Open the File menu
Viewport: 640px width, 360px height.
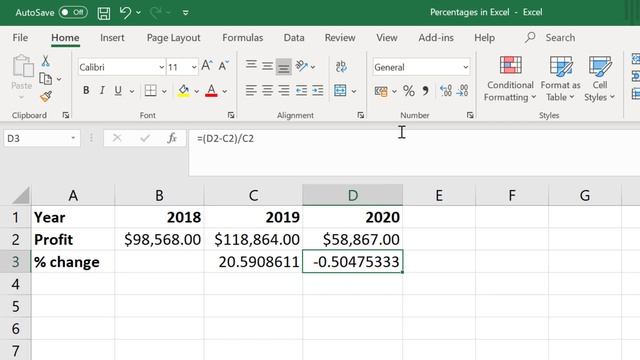[20, 38]
